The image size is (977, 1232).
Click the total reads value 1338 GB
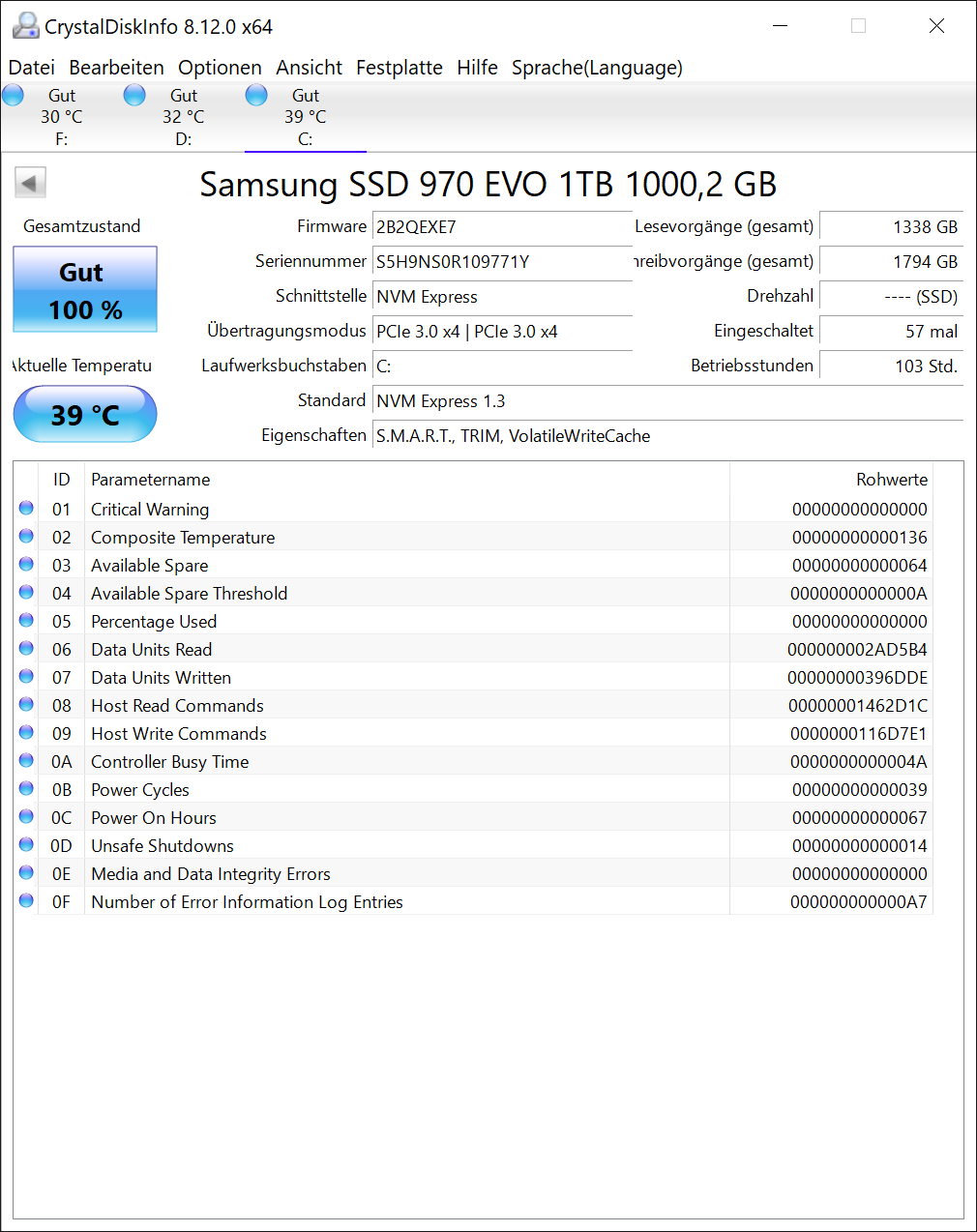[891, 227]
